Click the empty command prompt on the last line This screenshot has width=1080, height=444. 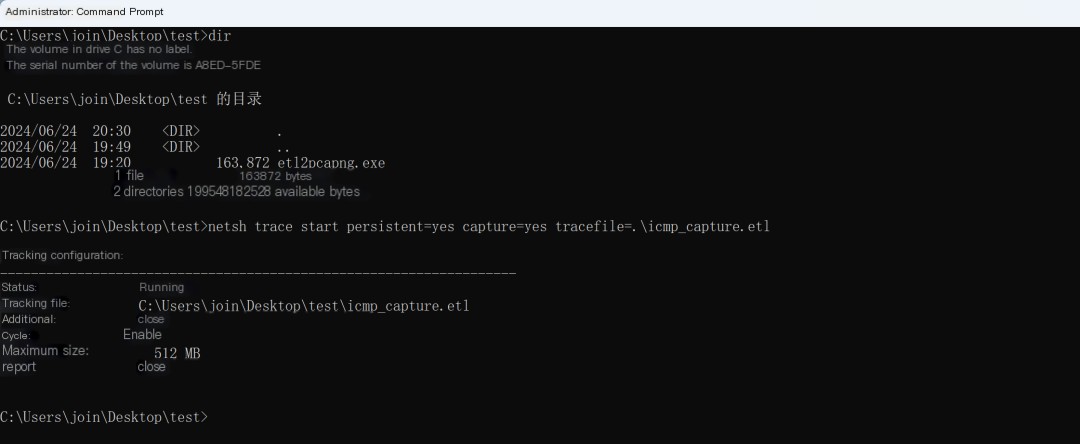(x=103, y=417)
